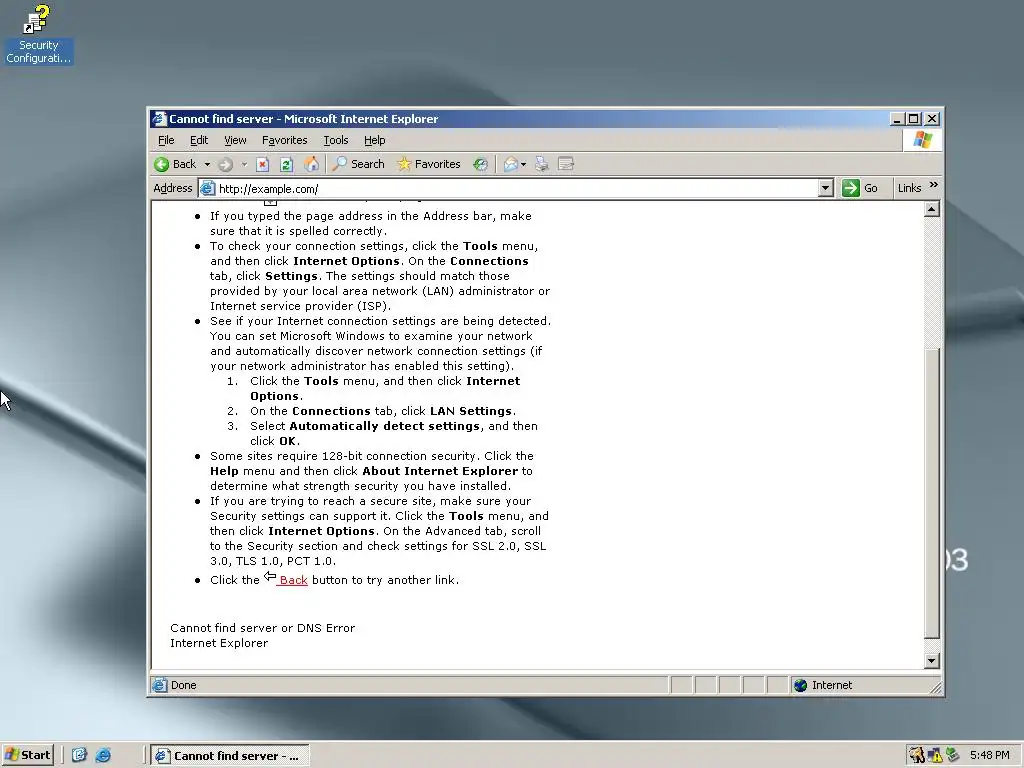Click the Mail envelope toolbar icon
The width and height of the screenshot is (1024, 768).
(x=511, y=165)
